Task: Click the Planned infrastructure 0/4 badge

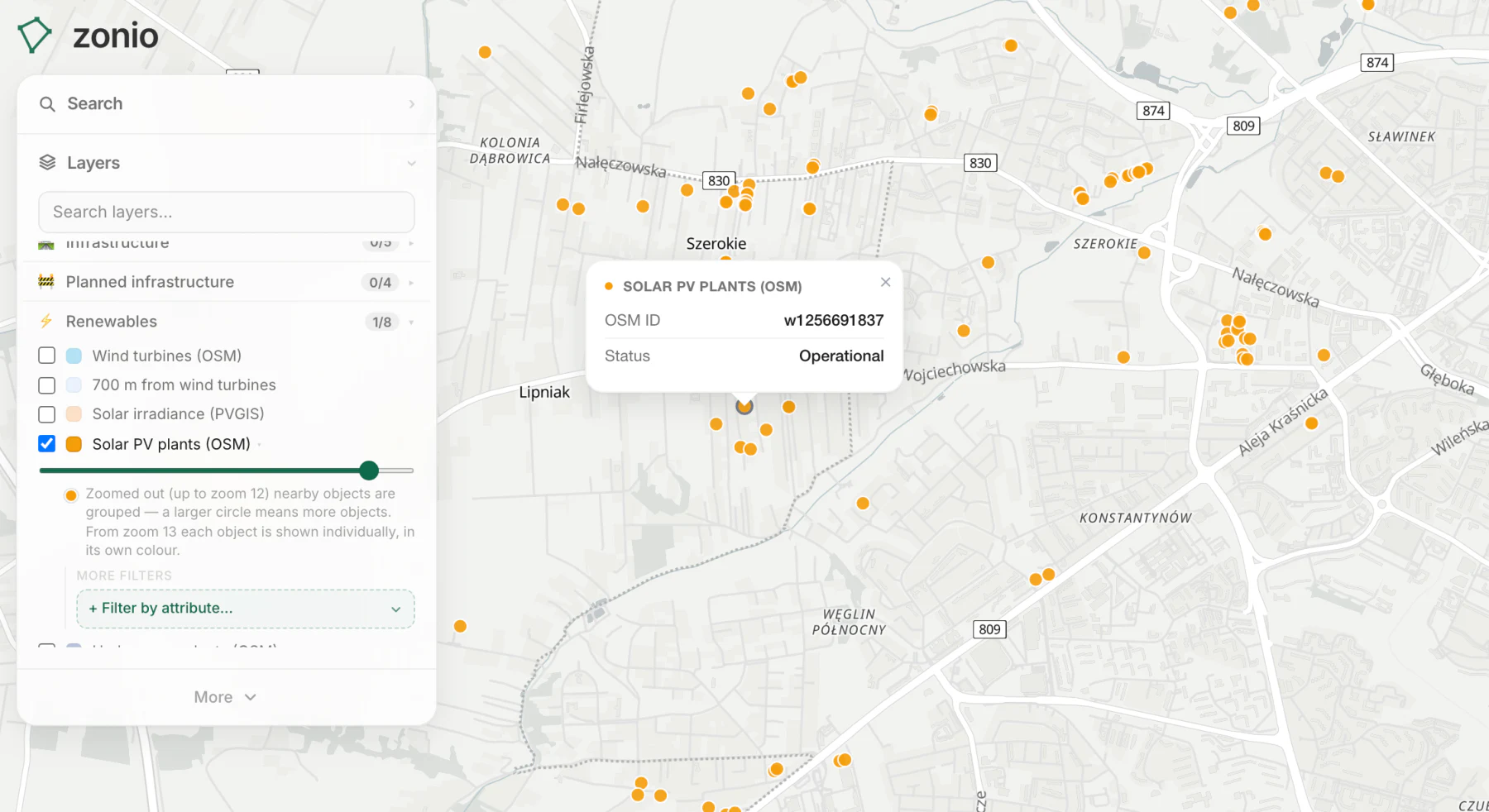Action: (x=381, y=283)
